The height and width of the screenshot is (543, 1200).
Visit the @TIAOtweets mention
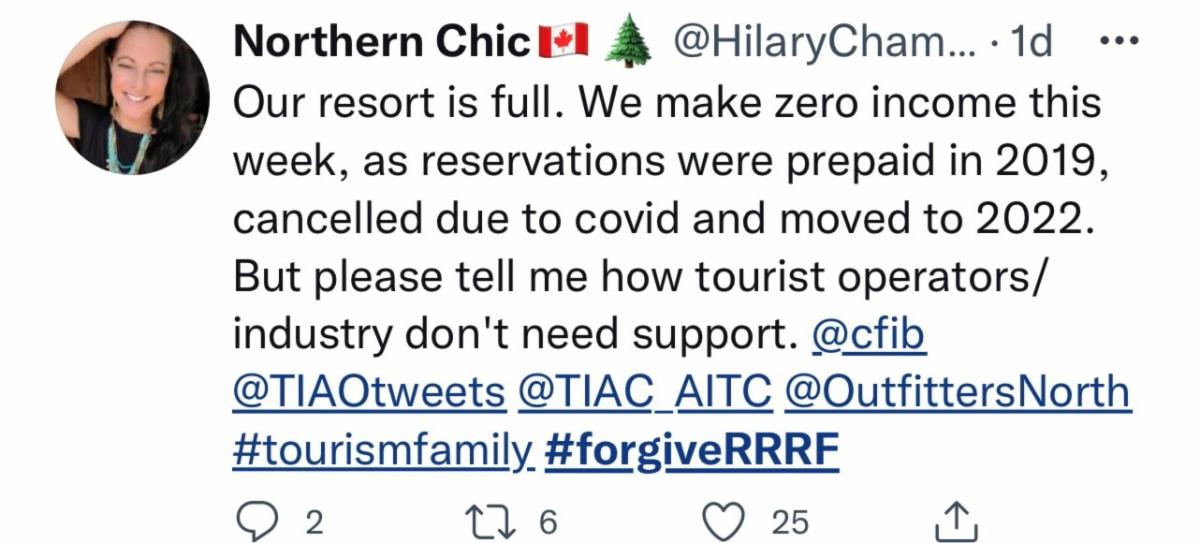pos(369,393)
